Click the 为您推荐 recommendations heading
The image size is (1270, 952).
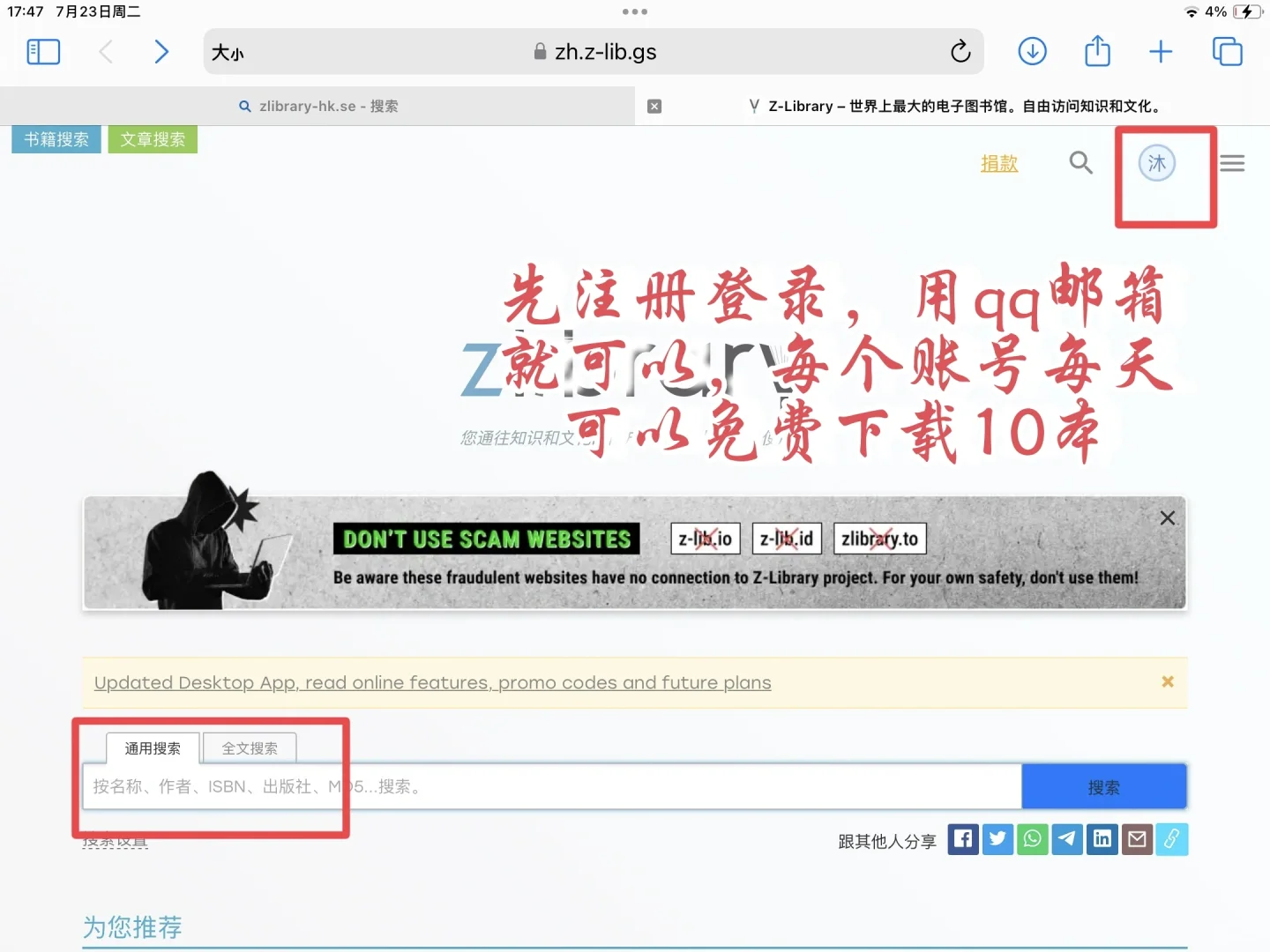(132, 926)
